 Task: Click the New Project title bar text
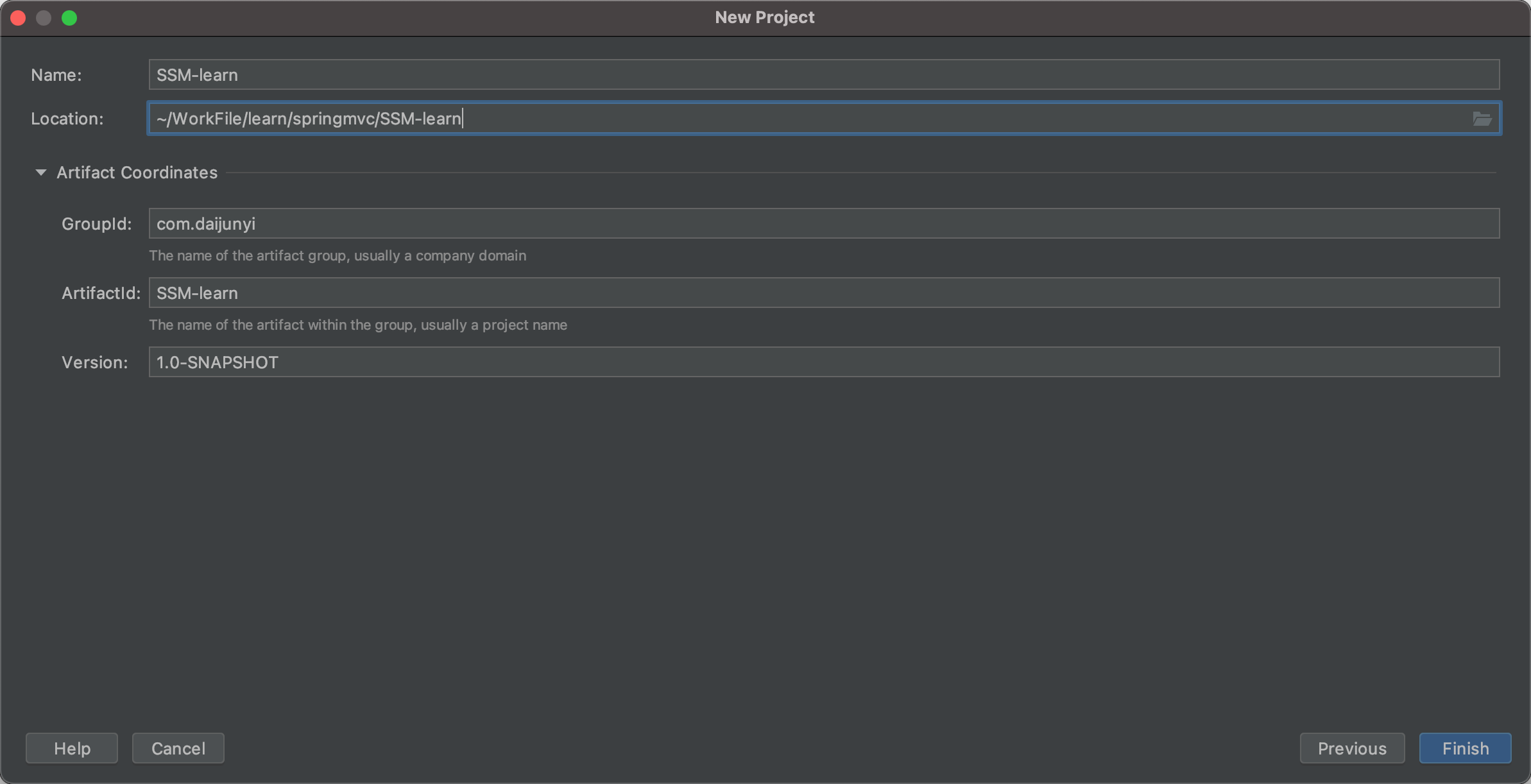764,17
